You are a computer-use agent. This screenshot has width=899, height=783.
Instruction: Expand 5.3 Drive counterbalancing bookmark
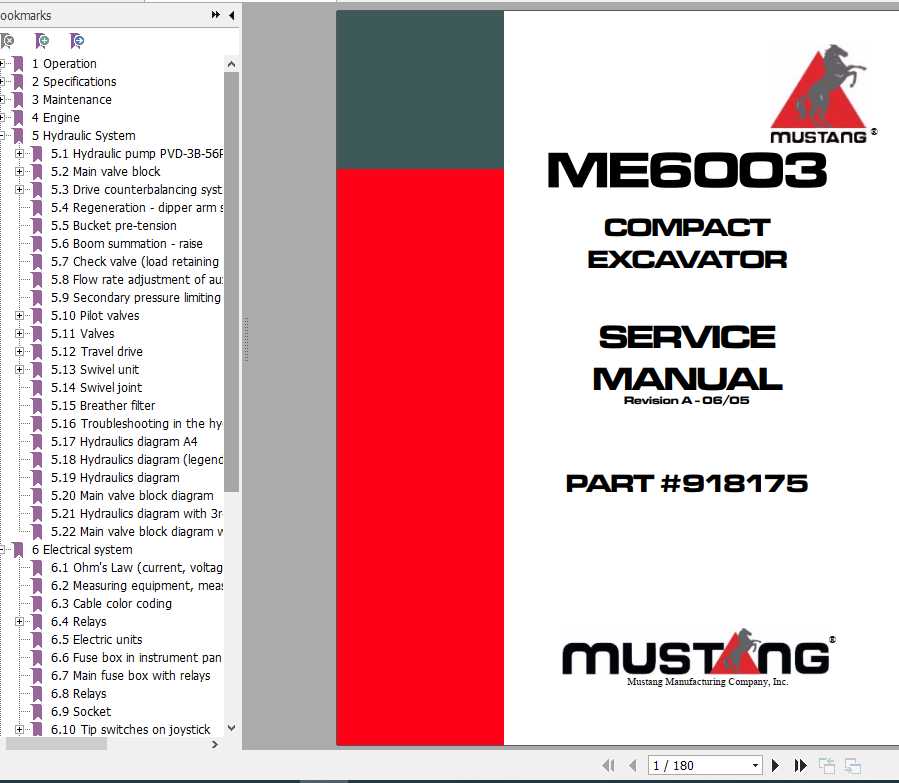click(x=19, y=189)
